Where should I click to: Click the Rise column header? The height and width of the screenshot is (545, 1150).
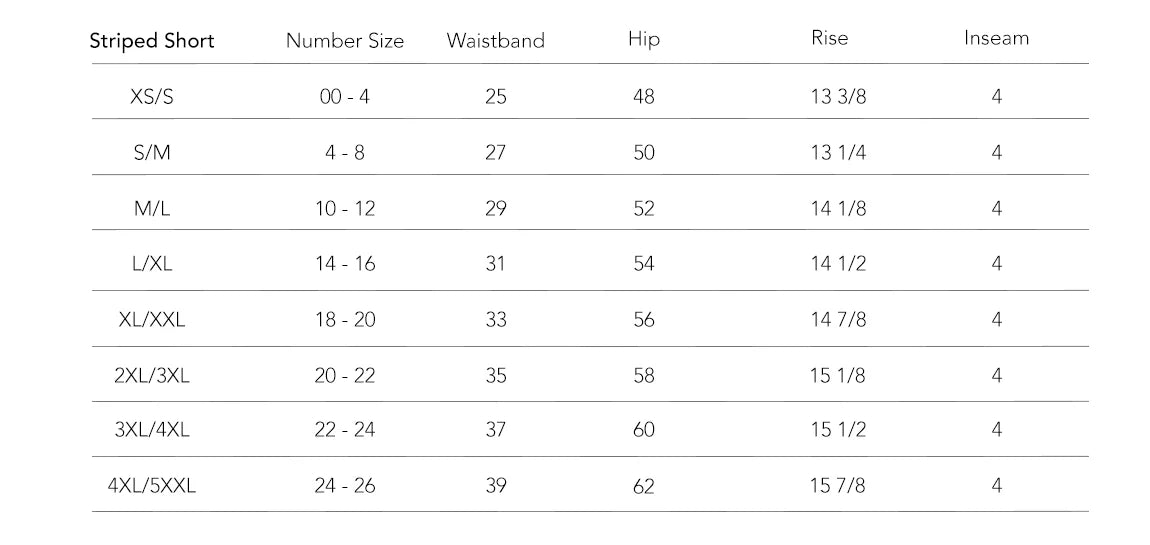[x=830, y=38]
